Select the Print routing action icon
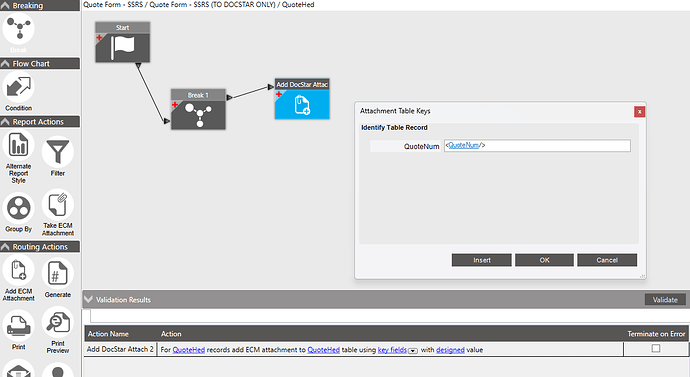The image size is (690, 377). tap(18, 326)
